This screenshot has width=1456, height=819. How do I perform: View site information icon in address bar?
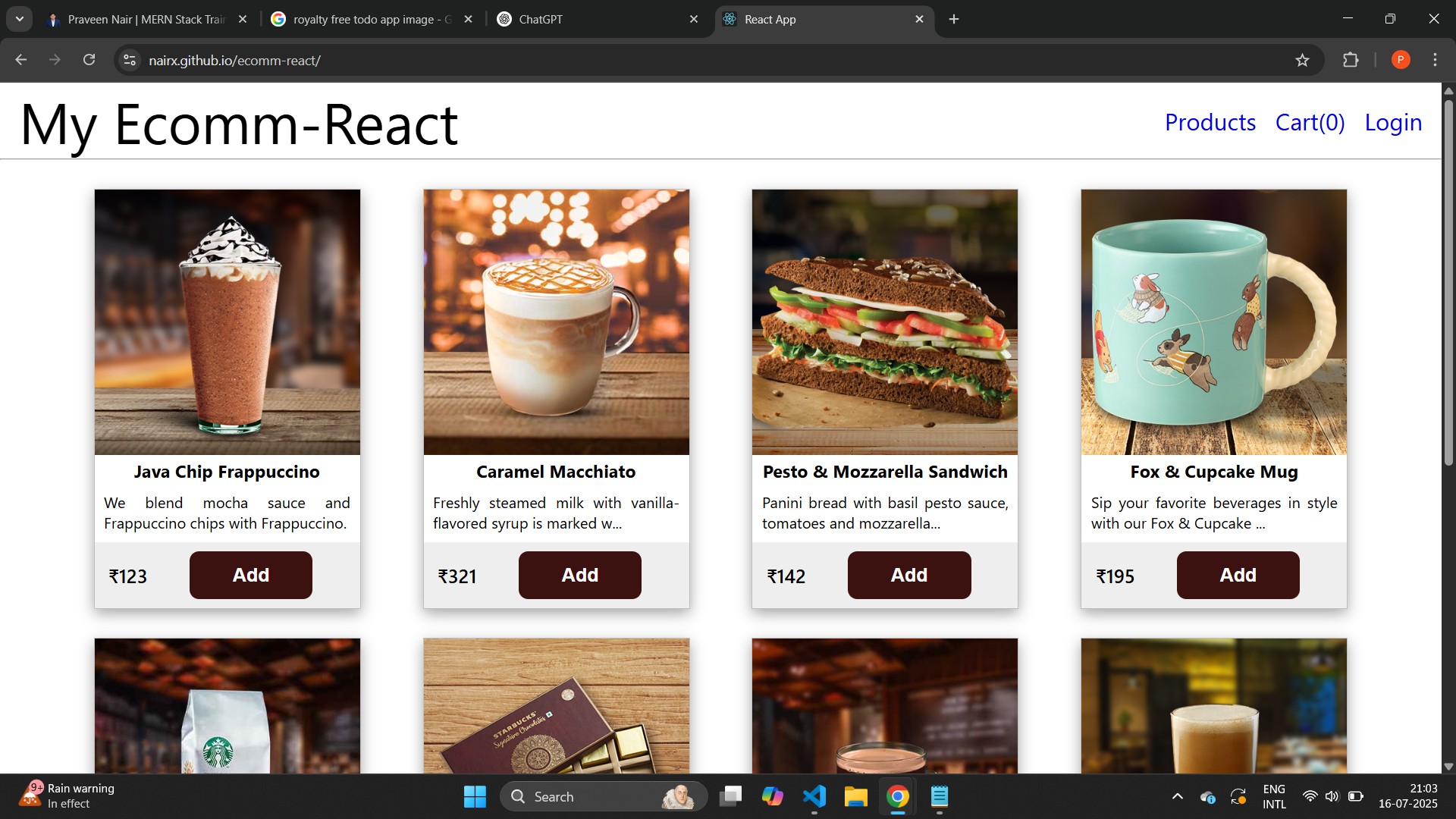point(130,60)
